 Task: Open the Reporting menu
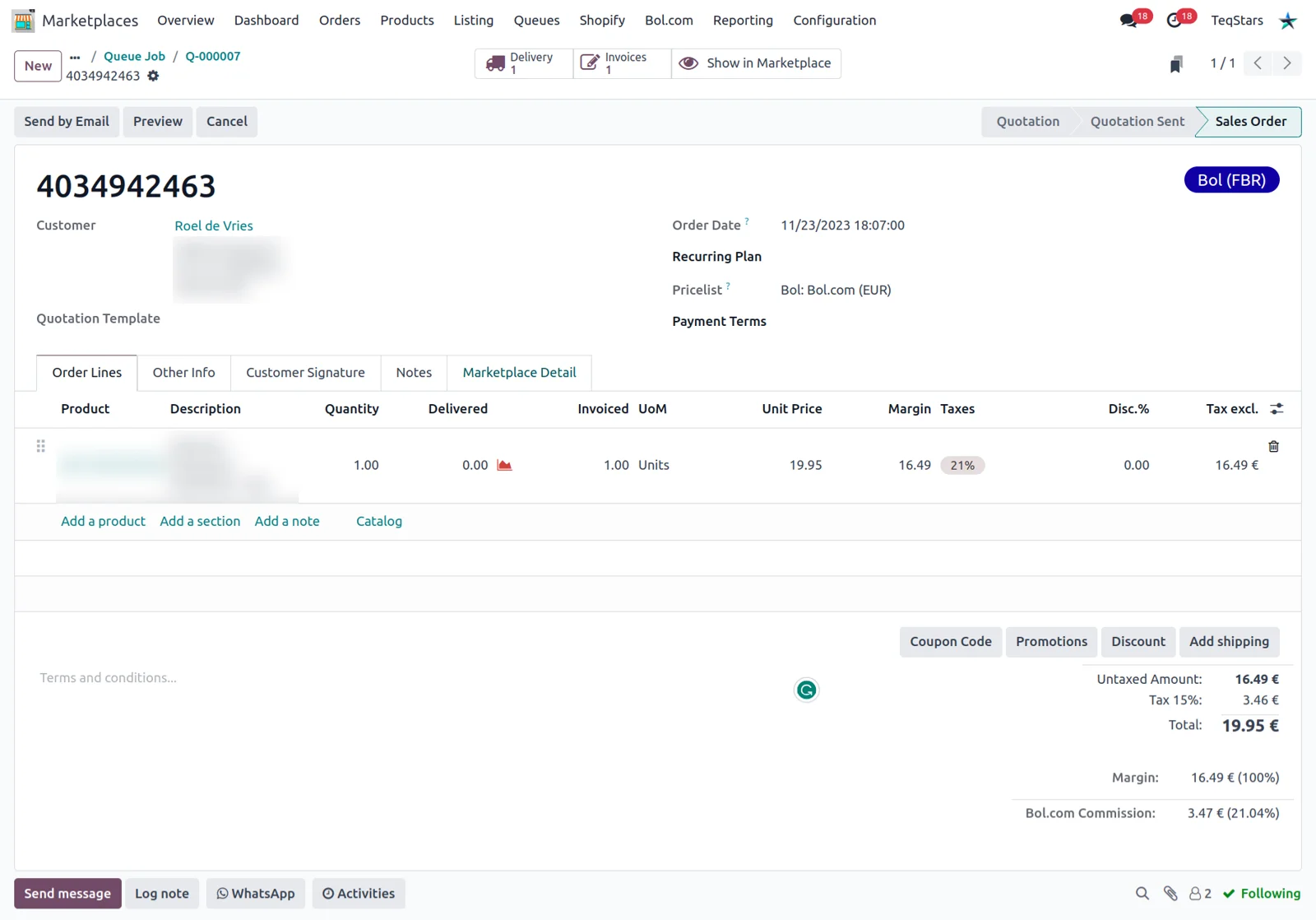(x=743, y=21)
